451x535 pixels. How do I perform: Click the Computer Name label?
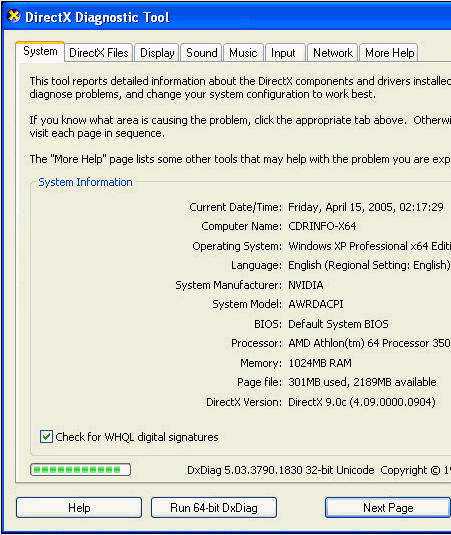[242, 226]
